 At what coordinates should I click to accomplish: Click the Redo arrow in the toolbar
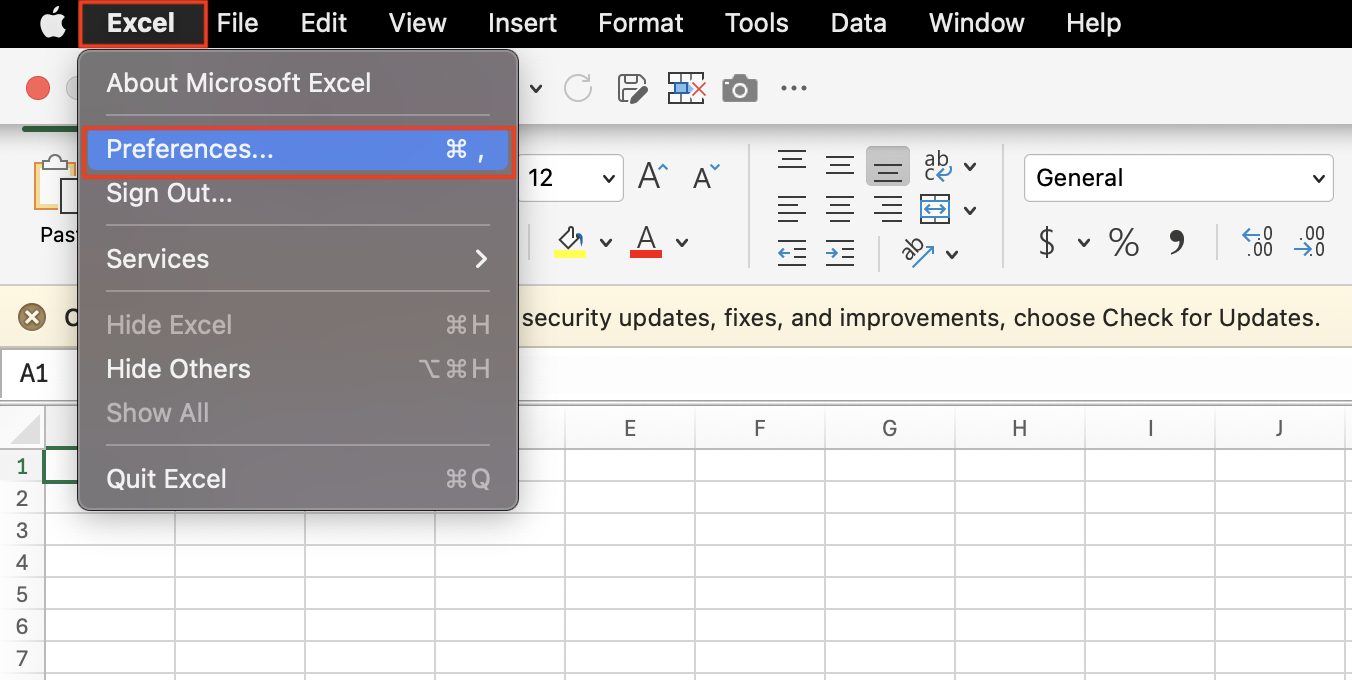tap(578, 88)
